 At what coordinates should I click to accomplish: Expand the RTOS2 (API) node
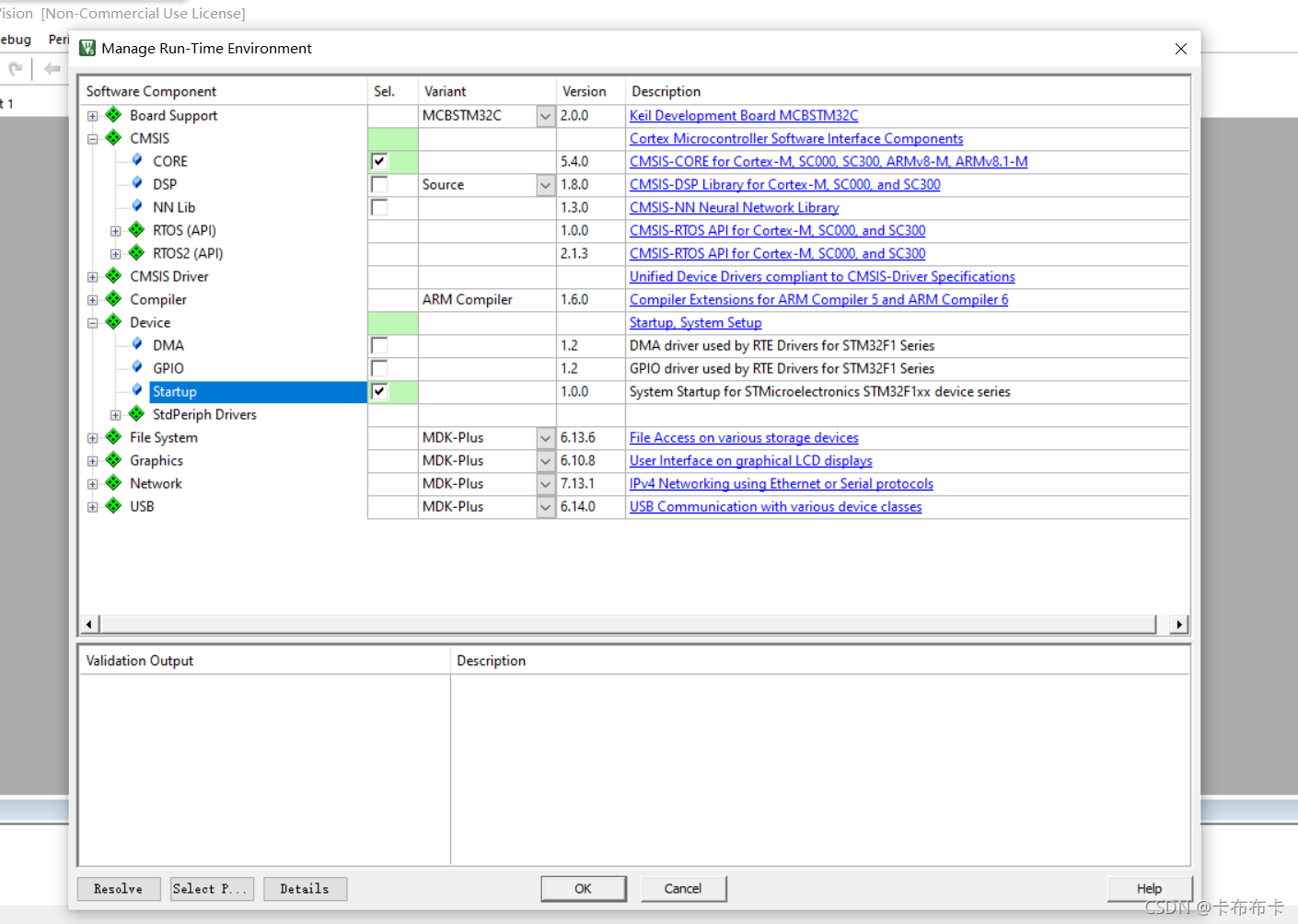point(115,254)
